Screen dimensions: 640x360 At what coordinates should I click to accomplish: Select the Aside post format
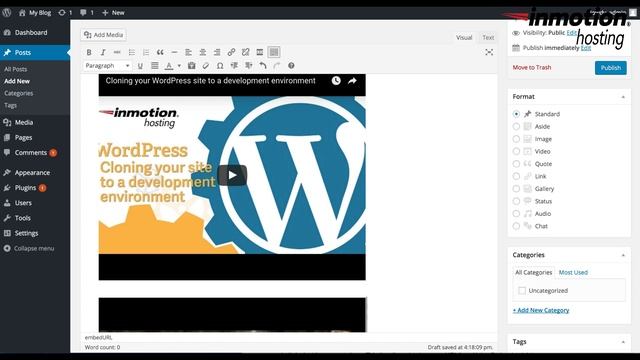516,127
